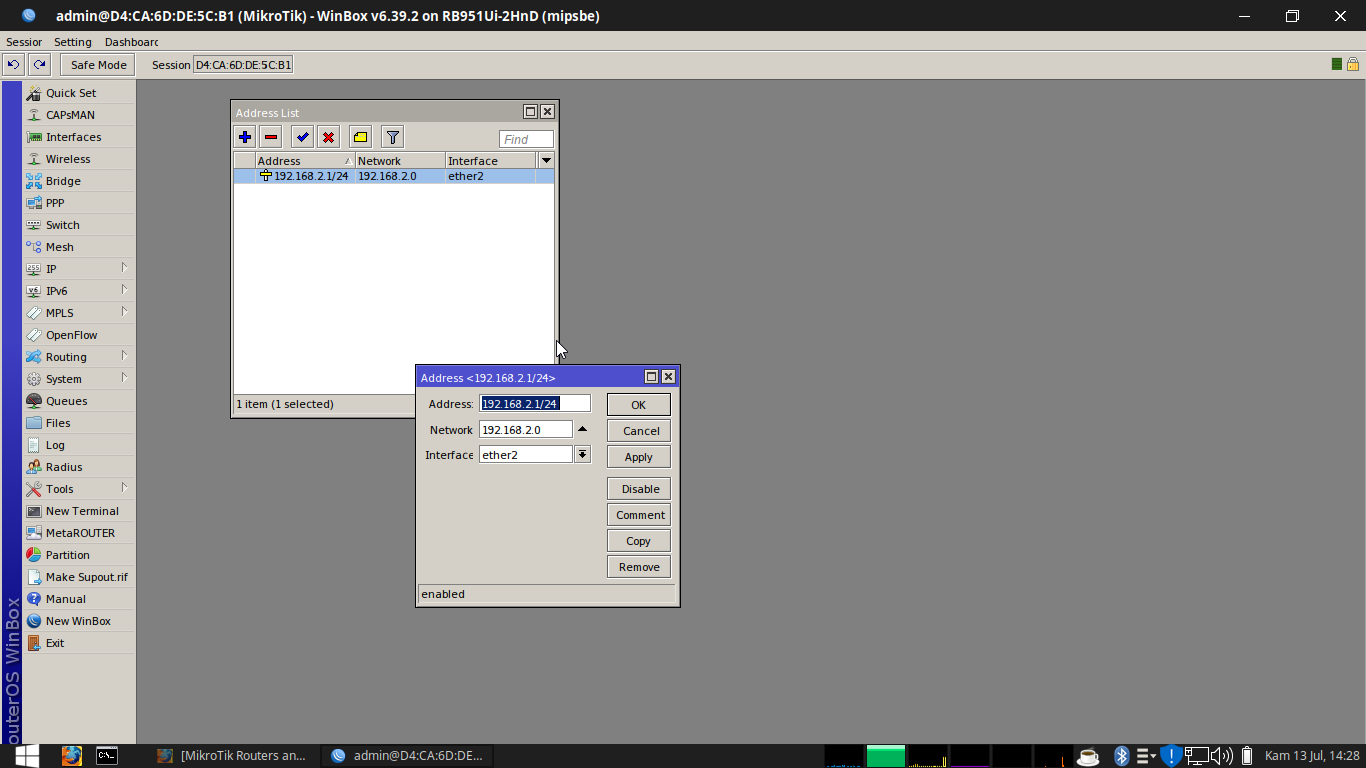The width and height of the screenshot is (1366, 768).
Task: Open Radius from sidebar
Action: [x=79, y=467]
